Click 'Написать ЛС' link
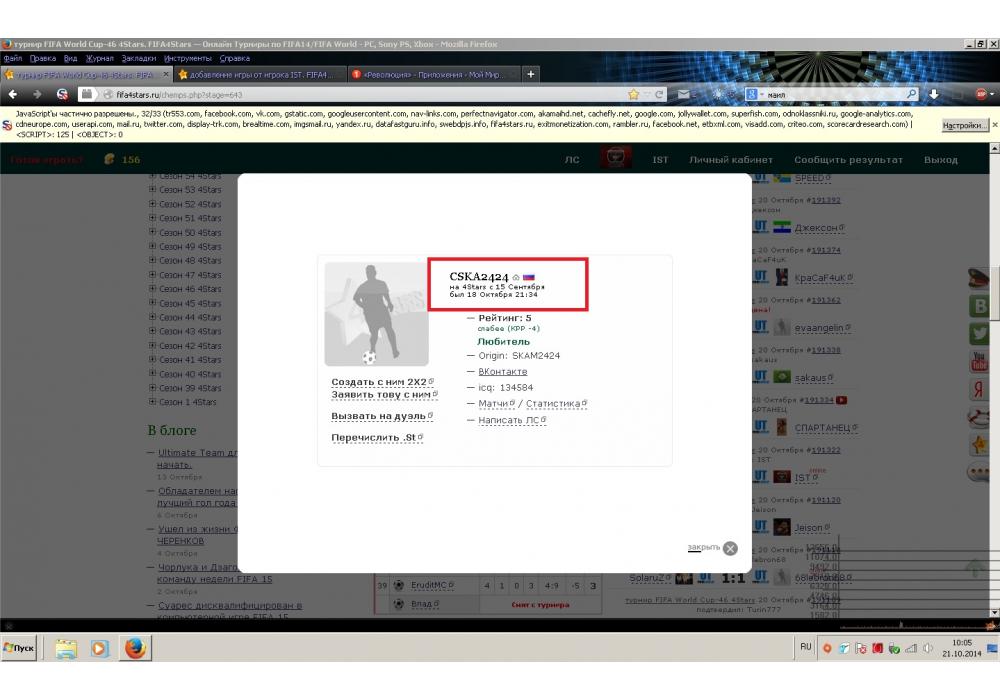1000x700 pixels. coord(508,420)
